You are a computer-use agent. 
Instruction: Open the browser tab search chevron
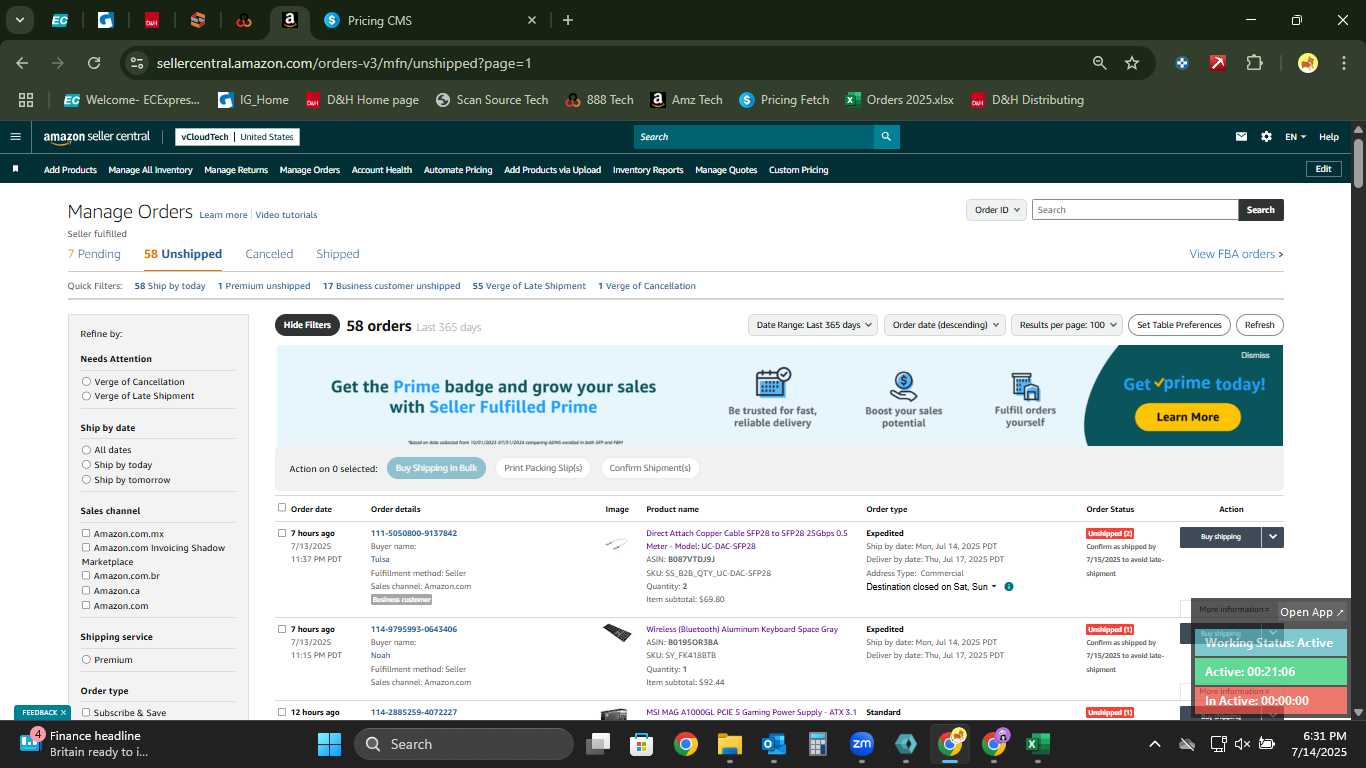(20, 20)
